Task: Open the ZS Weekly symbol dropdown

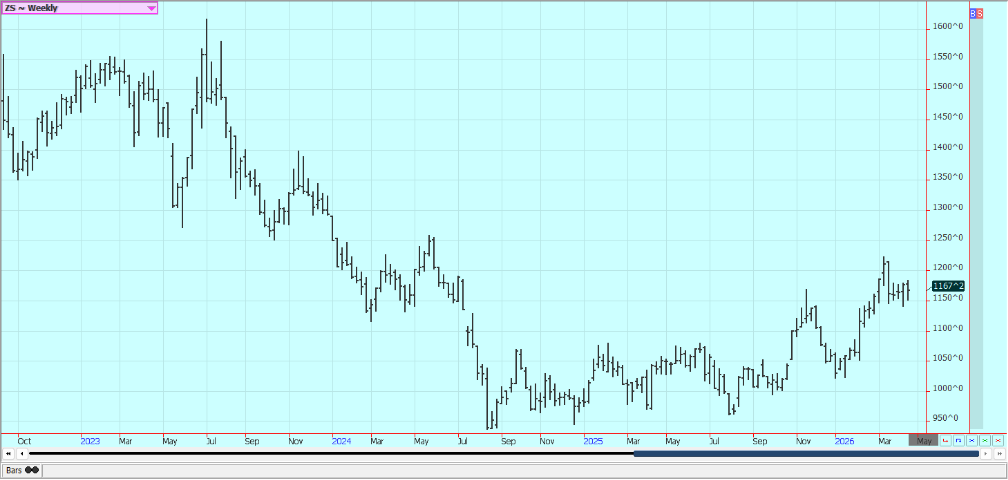Action: [151, 8]
